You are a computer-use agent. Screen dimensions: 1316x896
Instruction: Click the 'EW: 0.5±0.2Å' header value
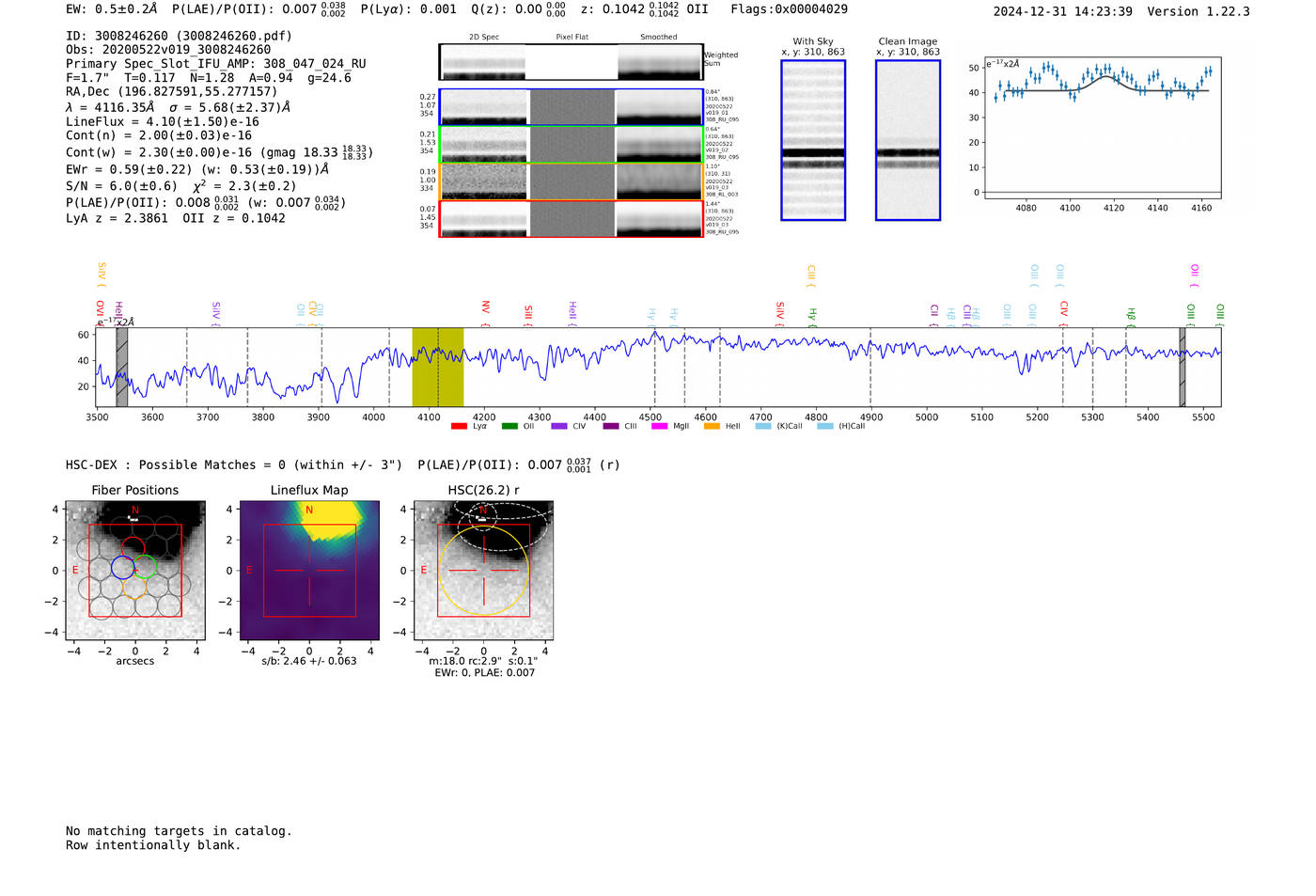tap(112, 9)
